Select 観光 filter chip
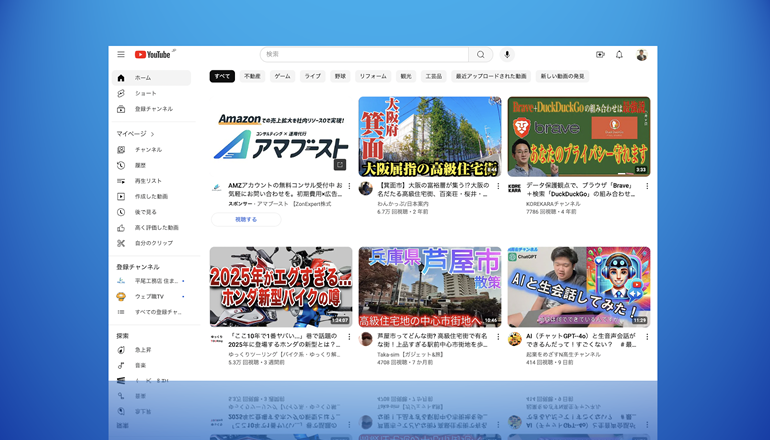Screen dimensions: 770x440 tap(406, 76)
